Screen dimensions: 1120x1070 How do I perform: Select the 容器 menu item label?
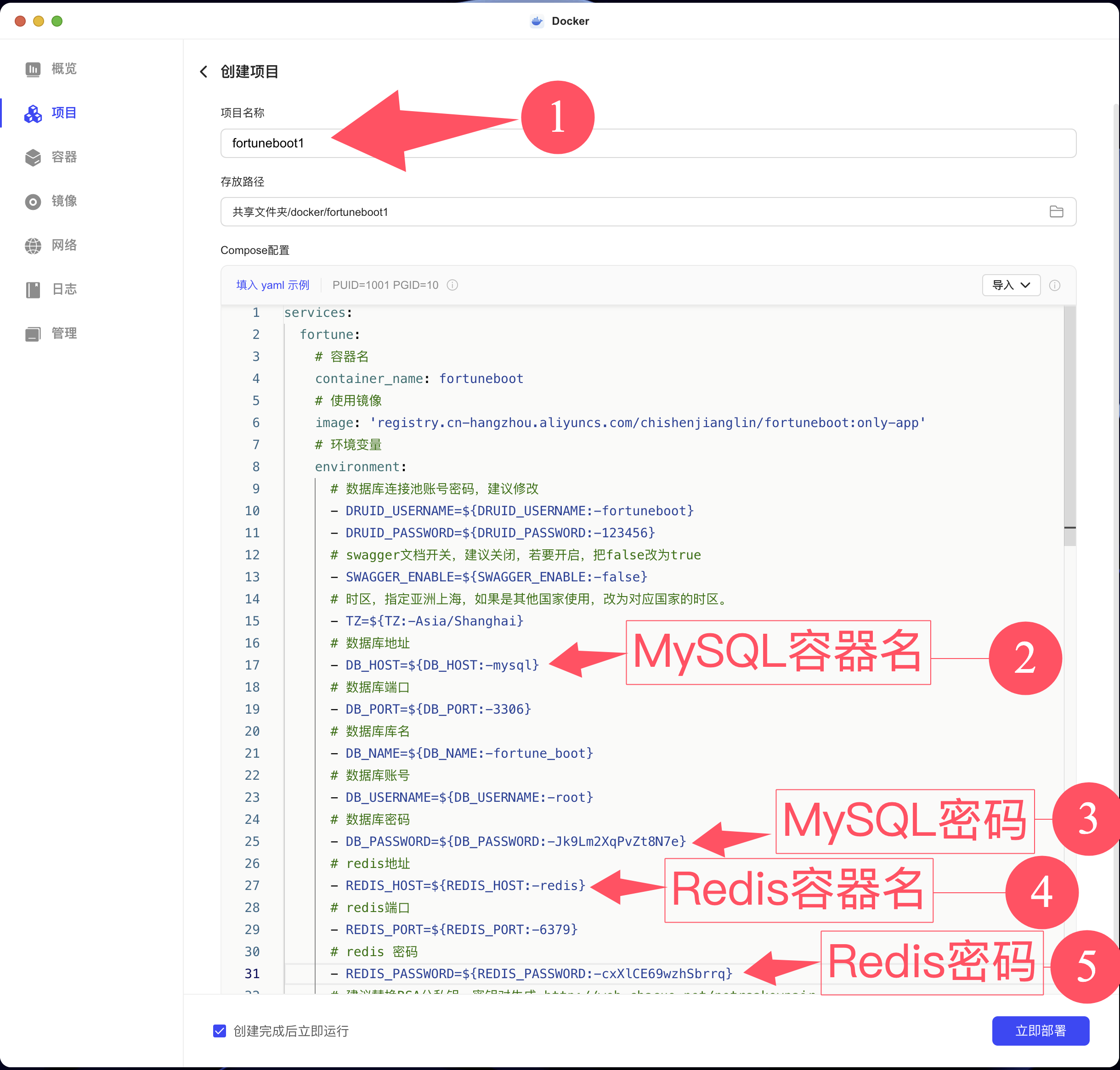[x=64, y=157]
